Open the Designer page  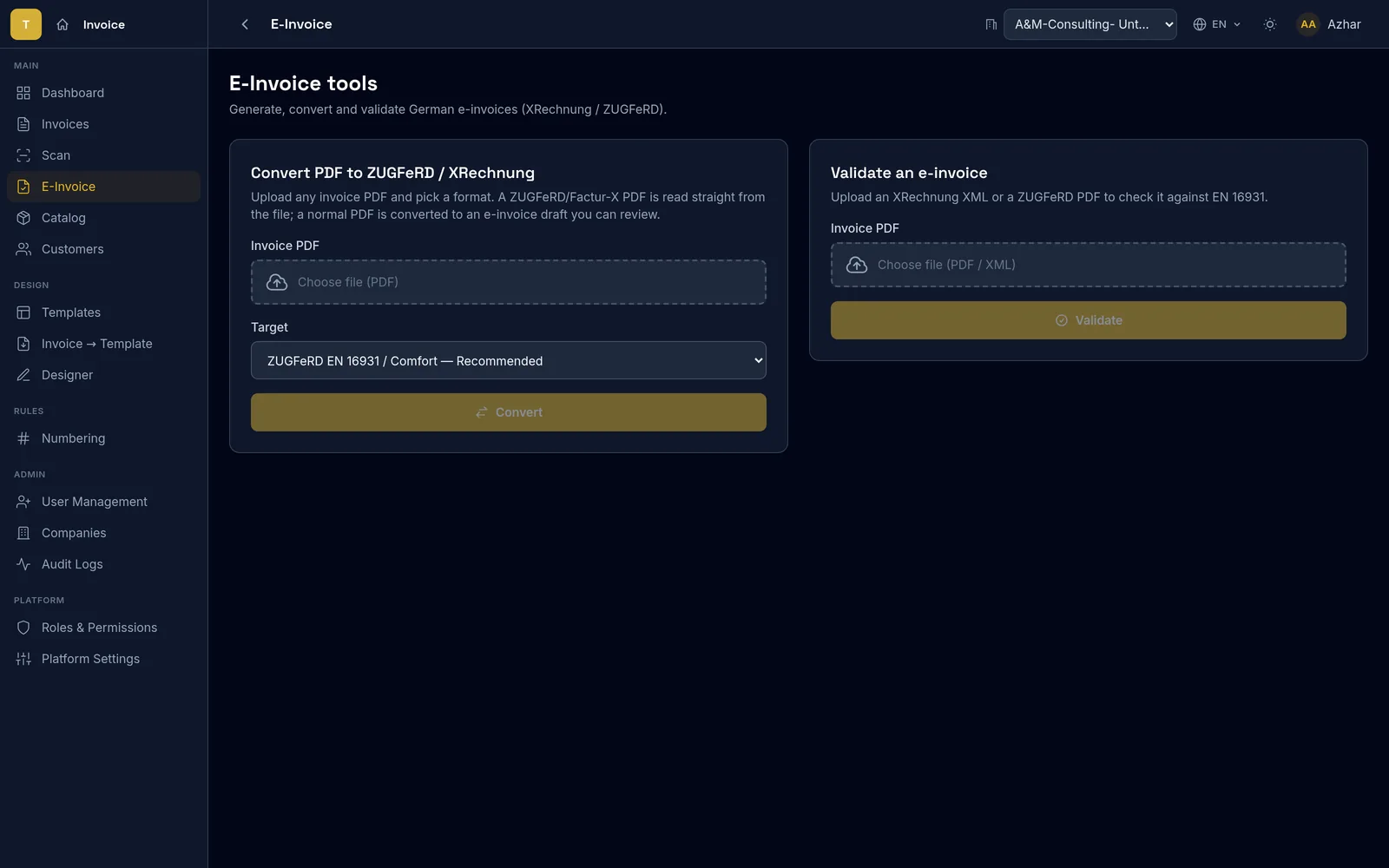click(x=103, y=375)
